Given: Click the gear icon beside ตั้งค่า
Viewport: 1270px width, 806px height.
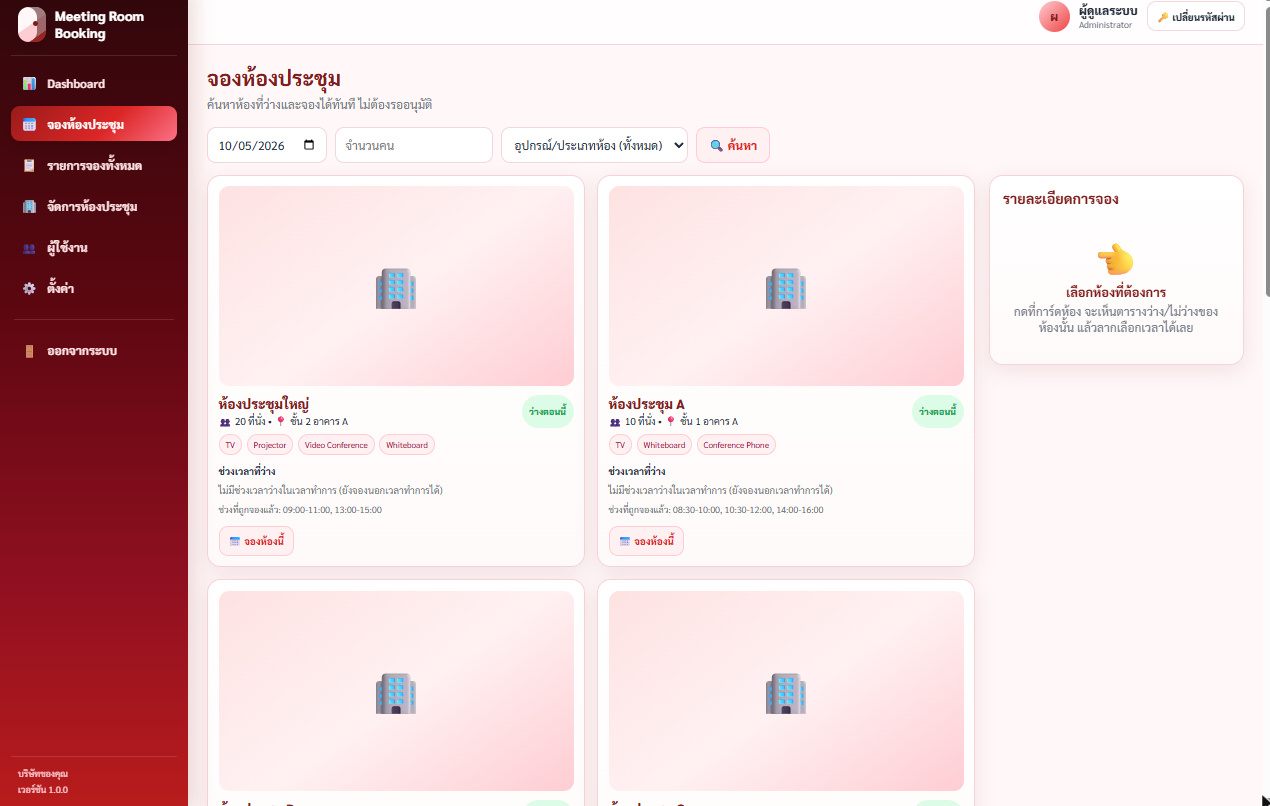Looking at the screenshot, I should point(29,289).
